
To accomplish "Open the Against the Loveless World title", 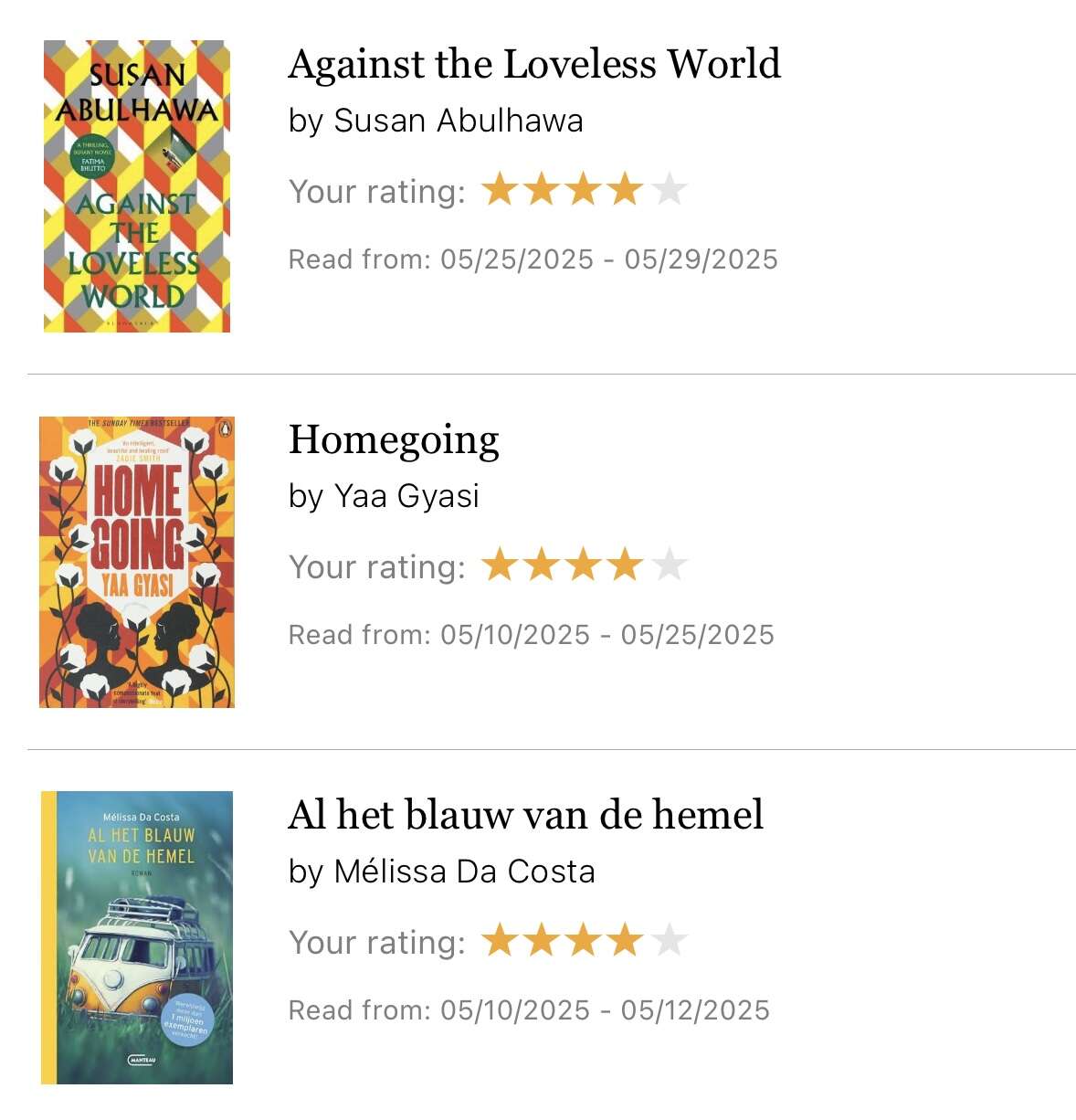I will (x=534, y=64).
